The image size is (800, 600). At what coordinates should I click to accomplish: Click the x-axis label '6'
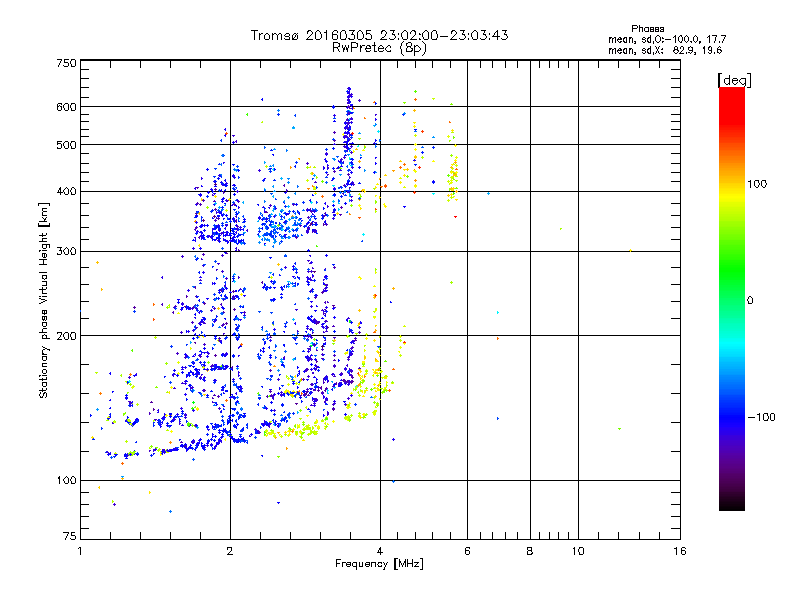[x=467, y=551]
